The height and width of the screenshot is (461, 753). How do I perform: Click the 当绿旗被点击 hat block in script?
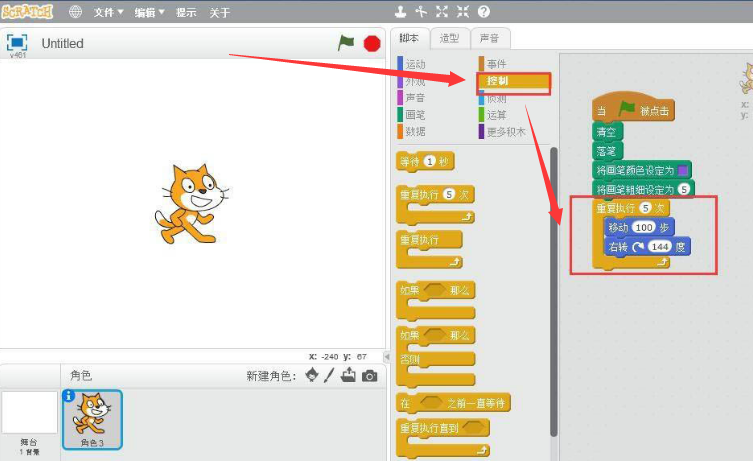coord(633,107)
